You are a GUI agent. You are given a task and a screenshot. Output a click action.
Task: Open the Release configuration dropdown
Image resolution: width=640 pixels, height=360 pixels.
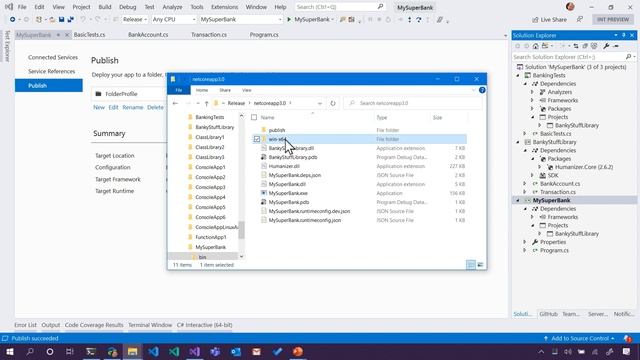(135, 19)
